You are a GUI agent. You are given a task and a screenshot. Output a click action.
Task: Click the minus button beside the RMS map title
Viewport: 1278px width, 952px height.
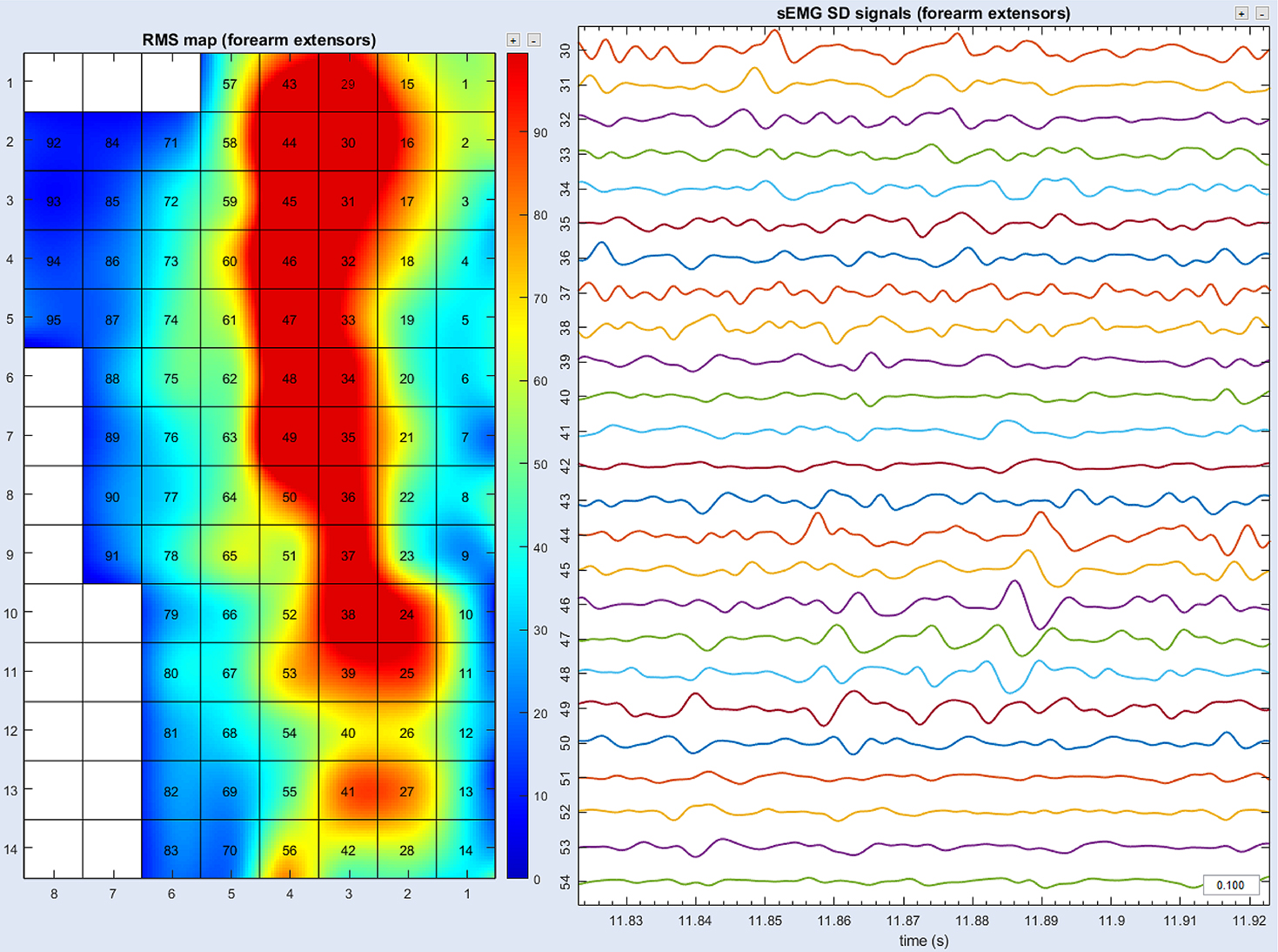[534, 40]
